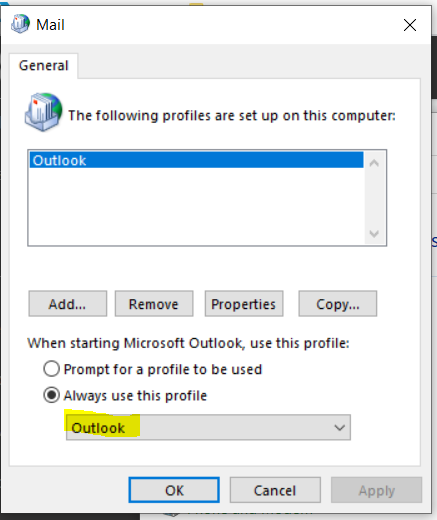Click the profile list scroll up arrow
This screenshot has height=520, width=437.
click(374, 163)
